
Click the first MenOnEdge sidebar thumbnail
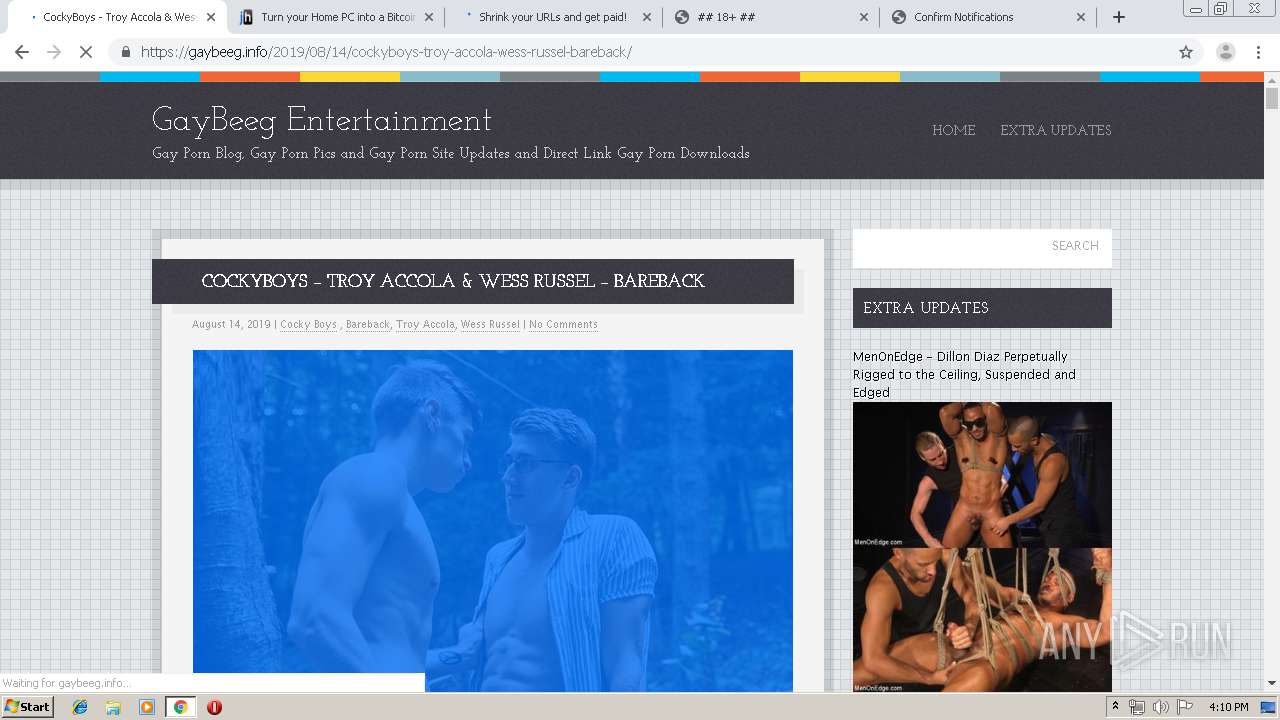[x=982, y=475]
